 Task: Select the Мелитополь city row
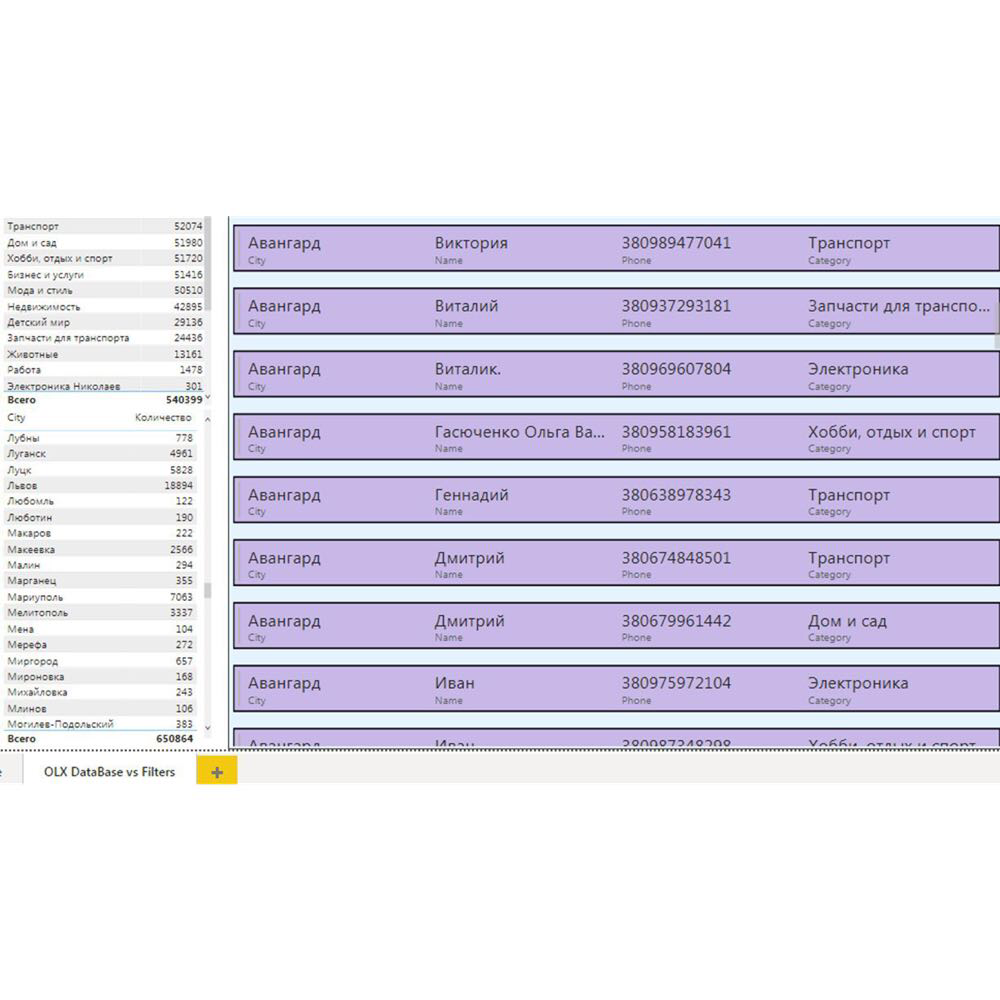click(x=100, y=612)
